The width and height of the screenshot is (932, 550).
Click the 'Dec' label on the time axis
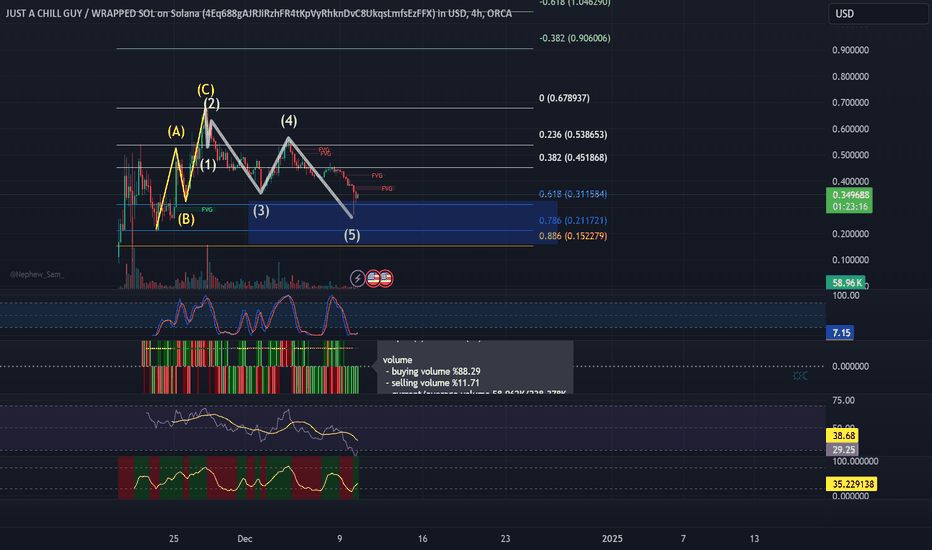pyautogui.click(x=245, y=539)
